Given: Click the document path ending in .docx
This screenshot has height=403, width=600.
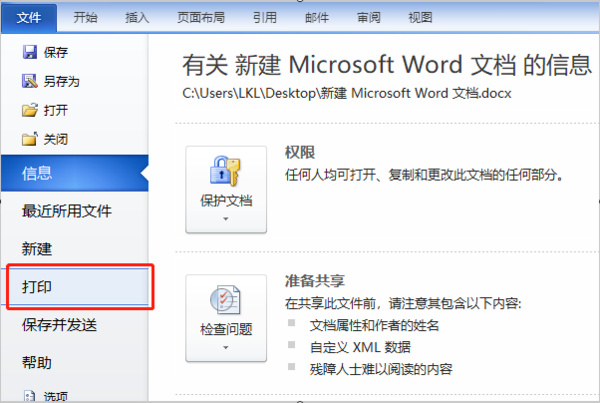Looking at the screenshot, I should 347,93.
